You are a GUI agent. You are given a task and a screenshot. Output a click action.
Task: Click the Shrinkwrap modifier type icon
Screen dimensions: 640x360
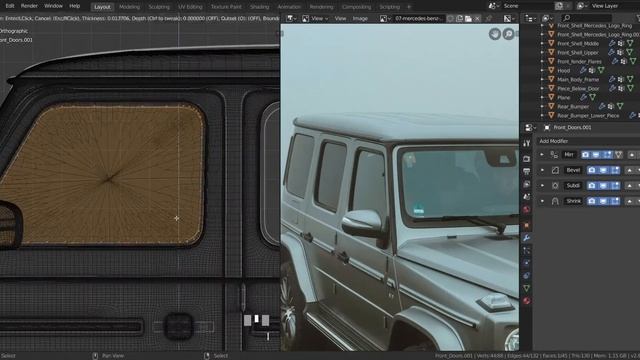pos(555,201)
